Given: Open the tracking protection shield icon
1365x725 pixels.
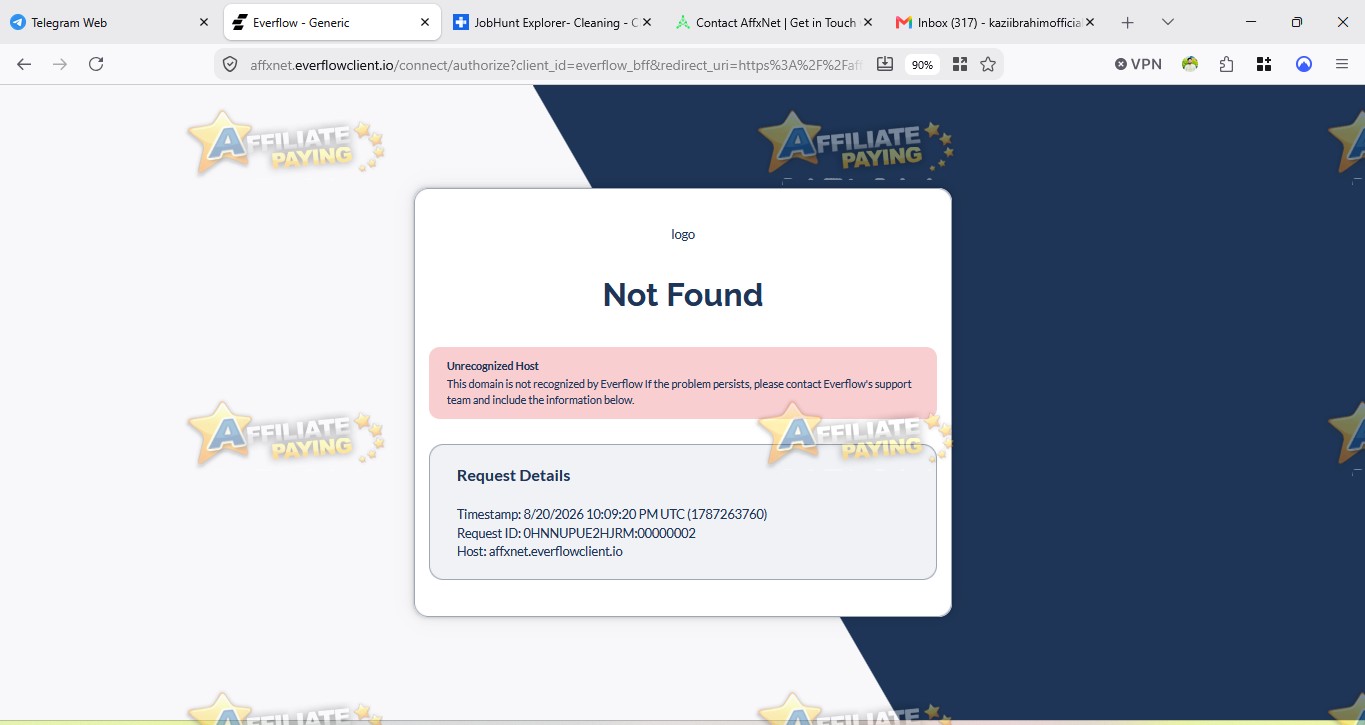Looking at the screenshot, I should (230, 64).
